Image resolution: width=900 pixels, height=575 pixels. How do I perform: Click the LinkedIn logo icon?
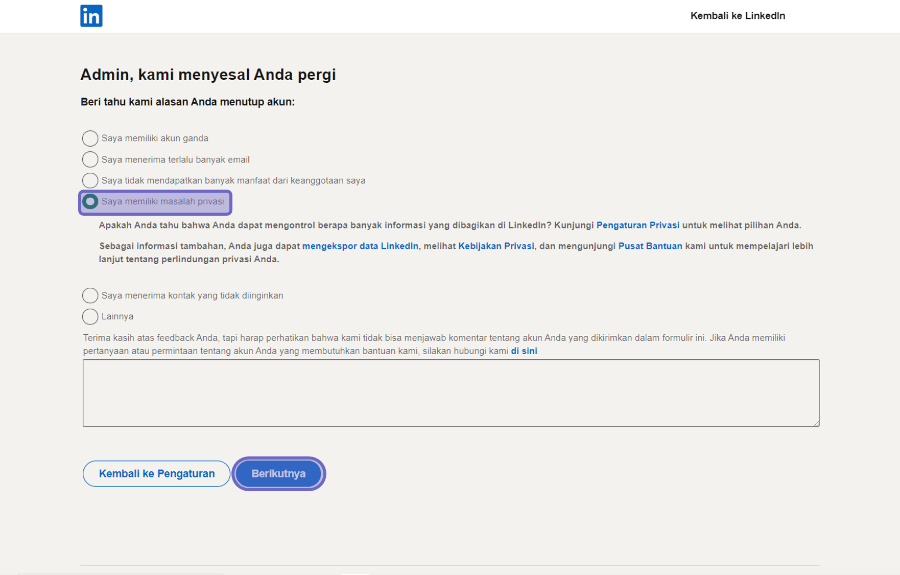(91, 16)
